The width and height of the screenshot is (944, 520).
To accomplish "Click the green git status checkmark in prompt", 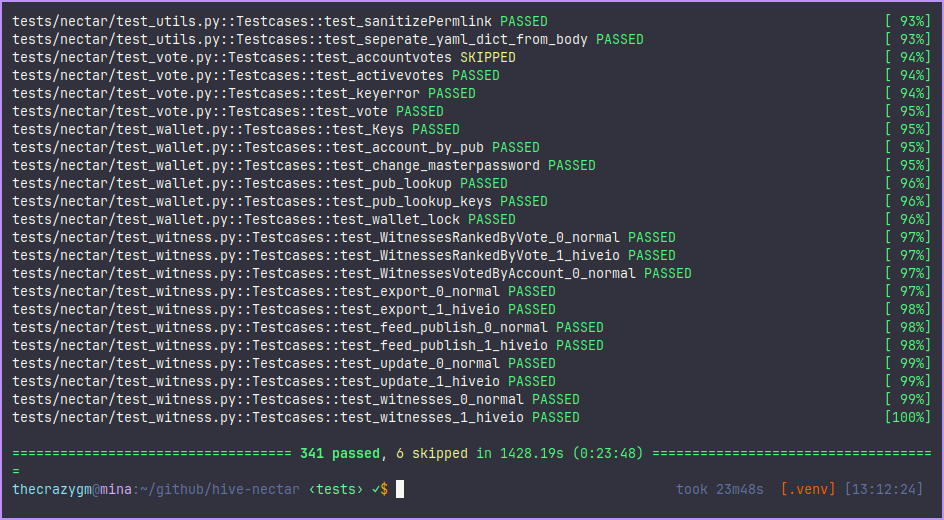I will (375, 489).
